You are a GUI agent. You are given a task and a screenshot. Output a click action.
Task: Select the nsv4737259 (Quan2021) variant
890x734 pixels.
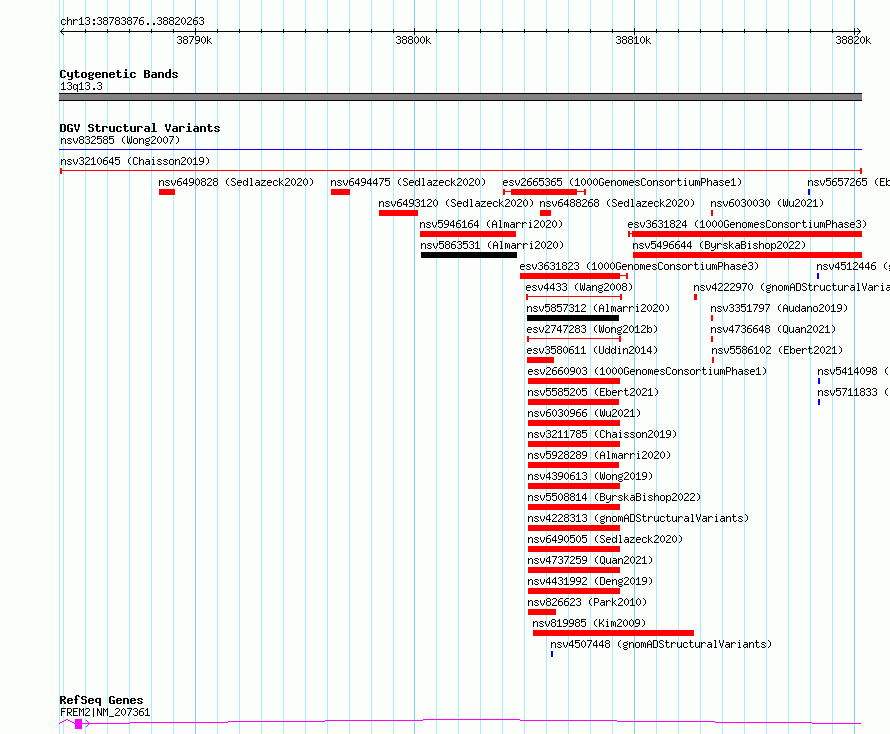pyautogui.click(x=590, y=560)
